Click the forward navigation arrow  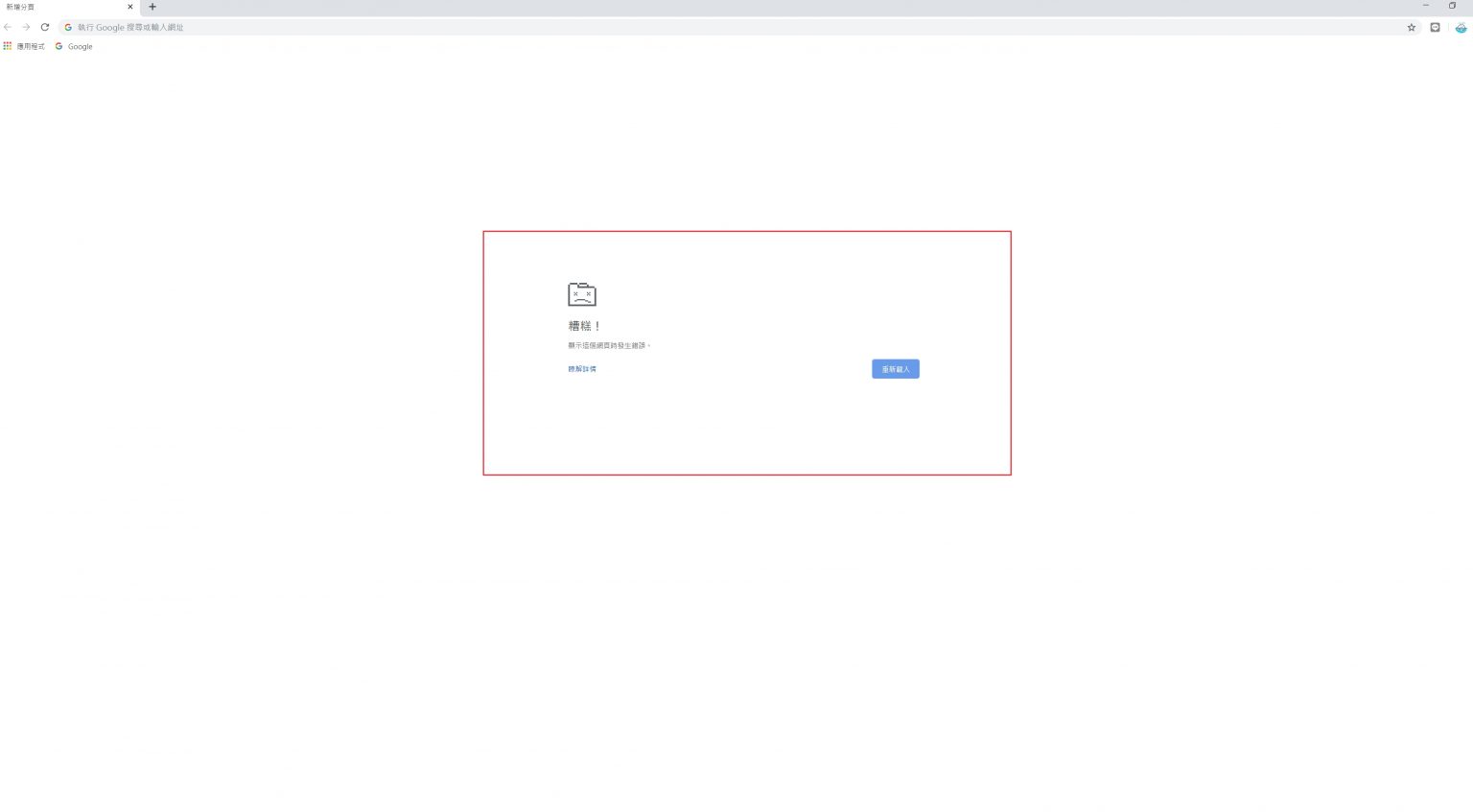click(26, 27)
